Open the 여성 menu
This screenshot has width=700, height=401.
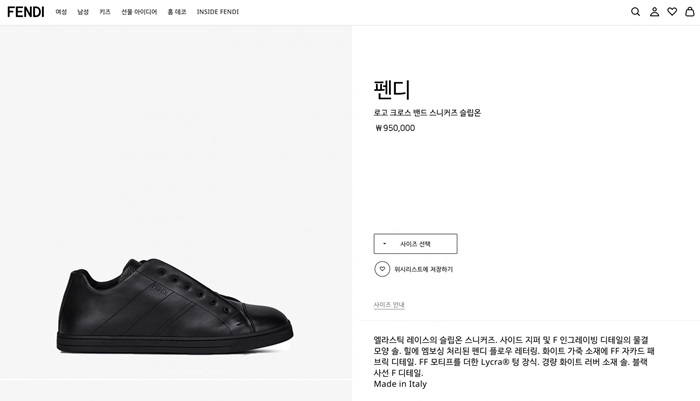pos(61,12)
